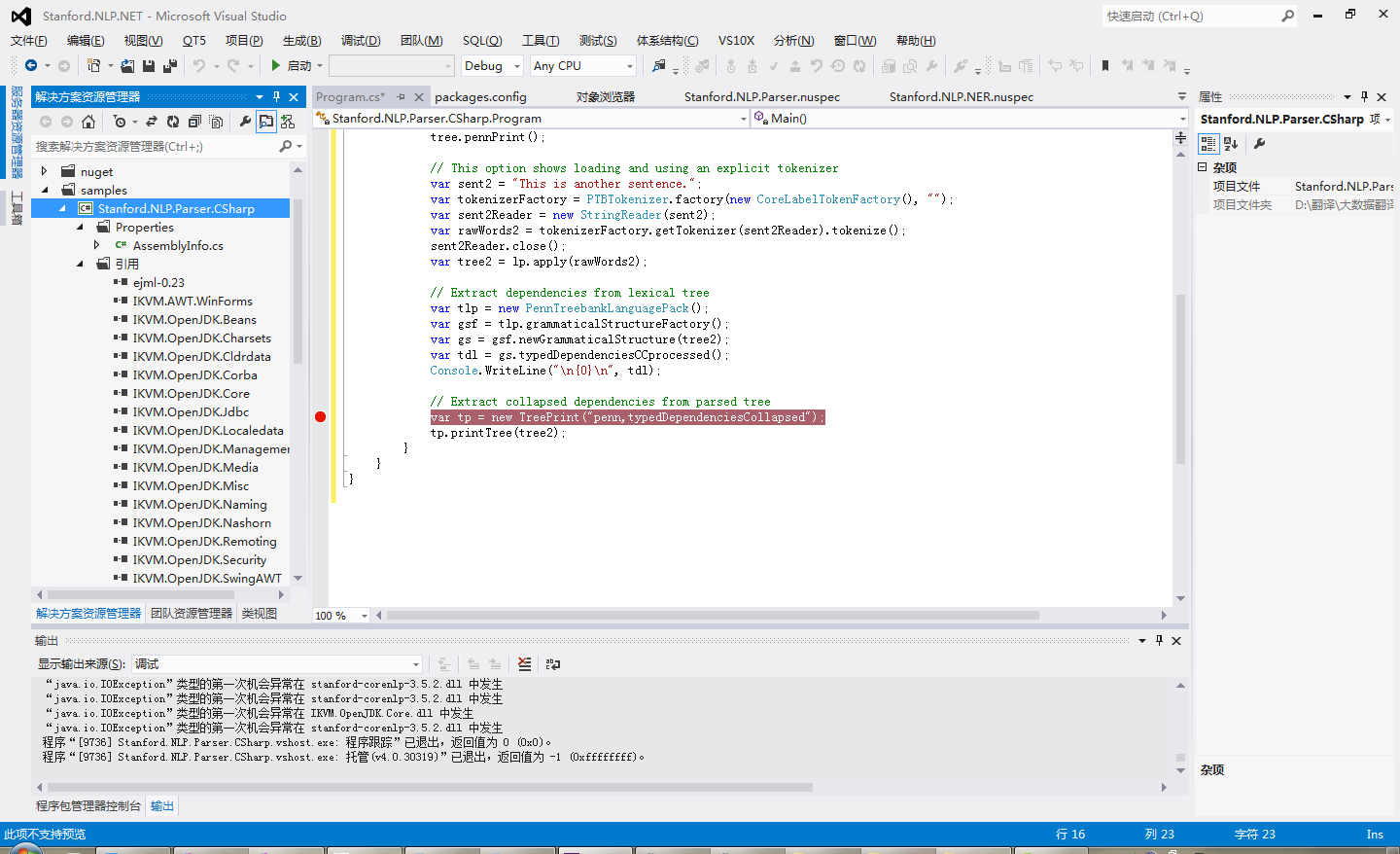1400x854 pixels.
Task: Open the 文件(F) menu
Action: pos(28,40)
